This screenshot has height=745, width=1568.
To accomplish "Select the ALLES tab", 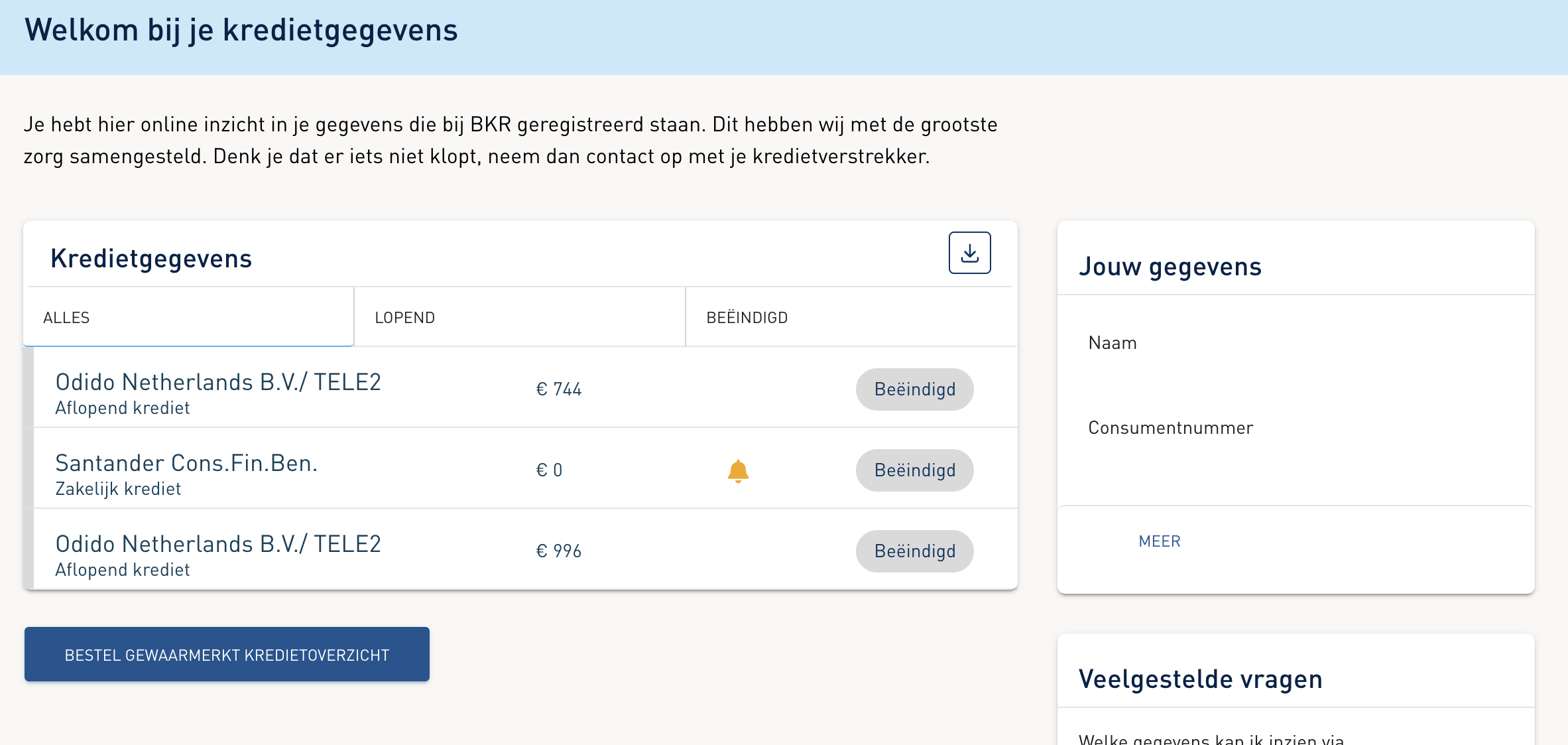I will tap(188, 317).
